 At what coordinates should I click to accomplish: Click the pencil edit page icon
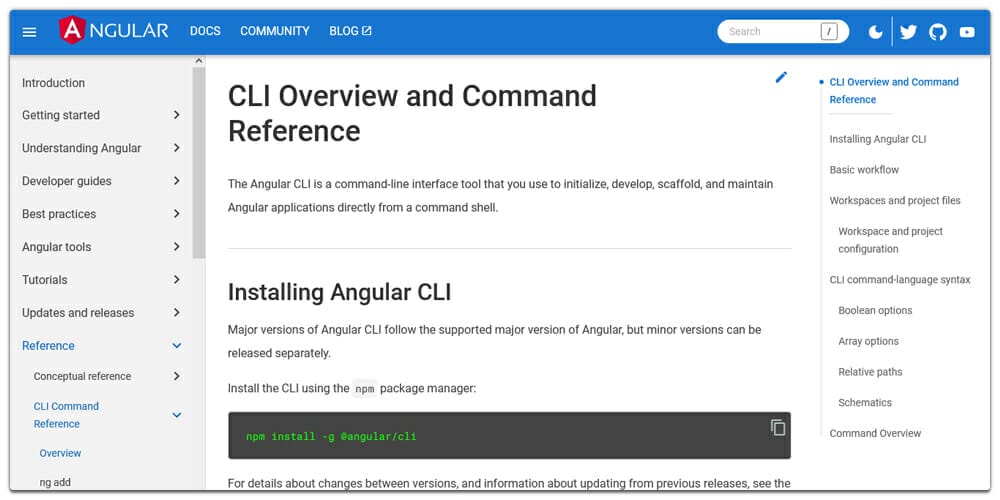point(781,77)
